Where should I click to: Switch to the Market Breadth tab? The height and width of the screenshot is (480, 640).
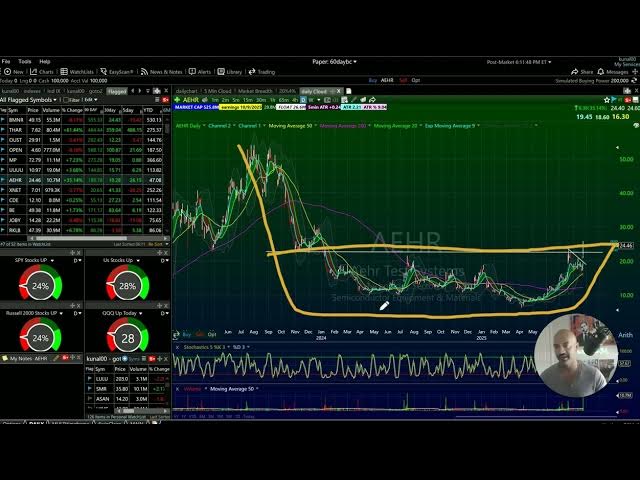pos(255,91)
